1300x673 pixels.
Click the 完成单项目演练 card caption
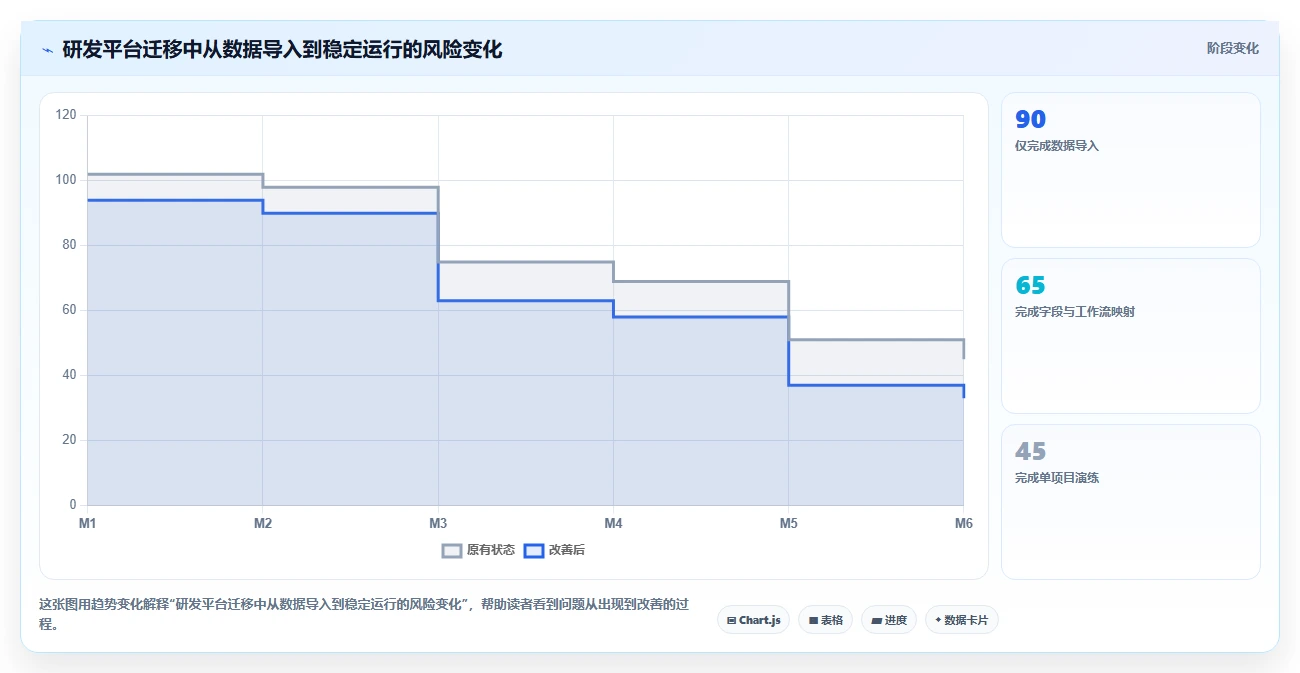1057,478
